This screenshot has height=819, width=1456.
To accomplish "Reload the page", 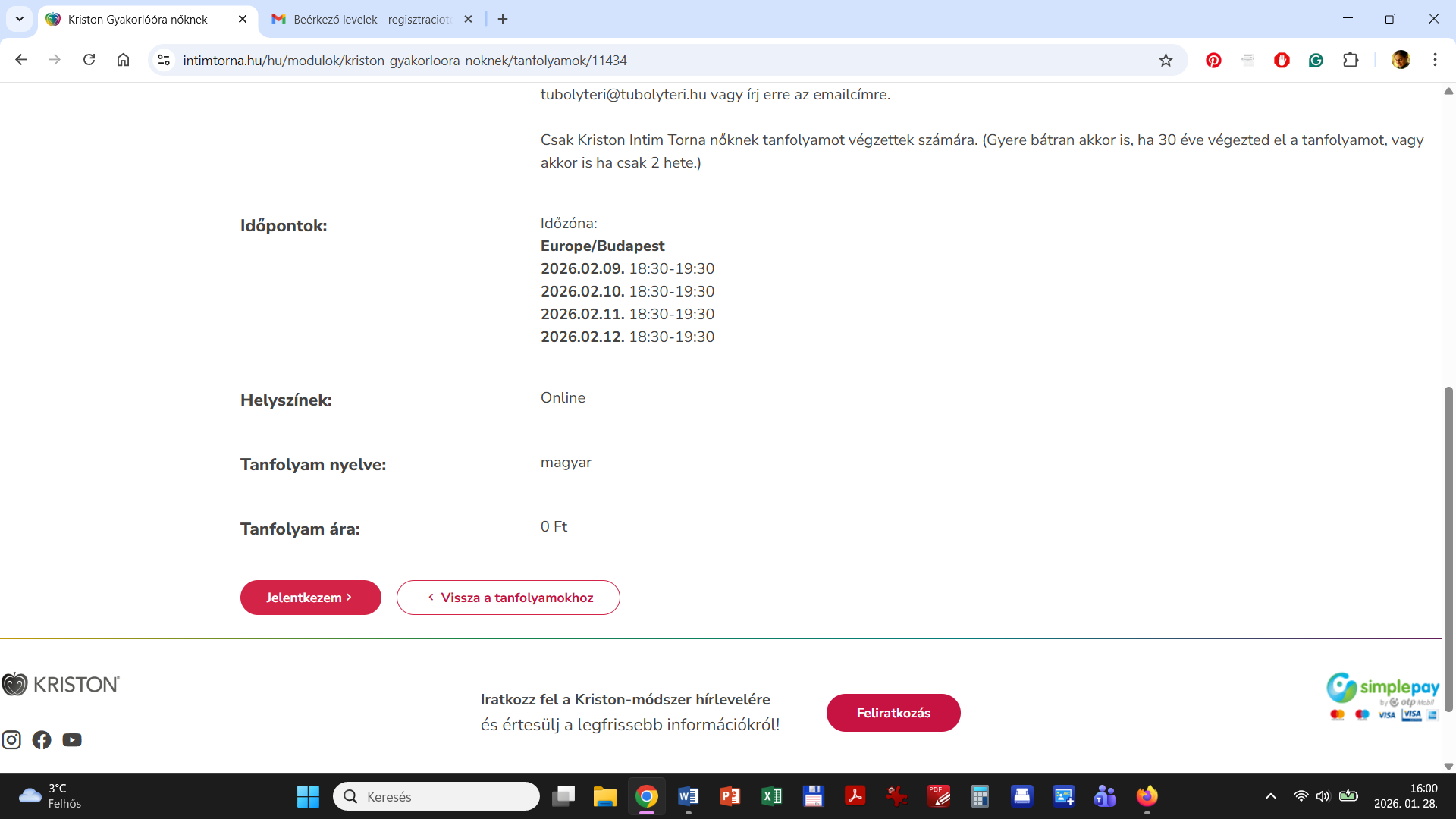I will [x=89, y=60].
